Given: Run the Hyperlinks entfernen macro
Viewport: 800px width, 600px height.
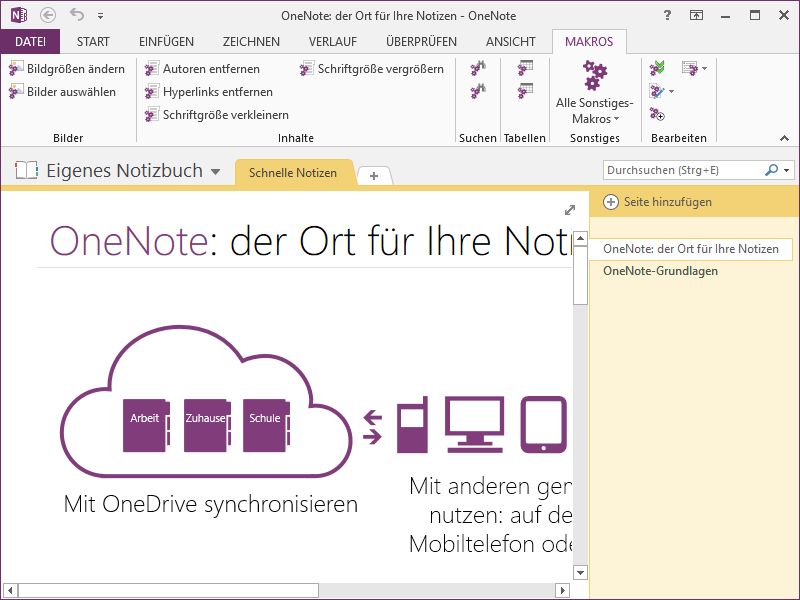Looking at the screenshot, I should [209, 92].
